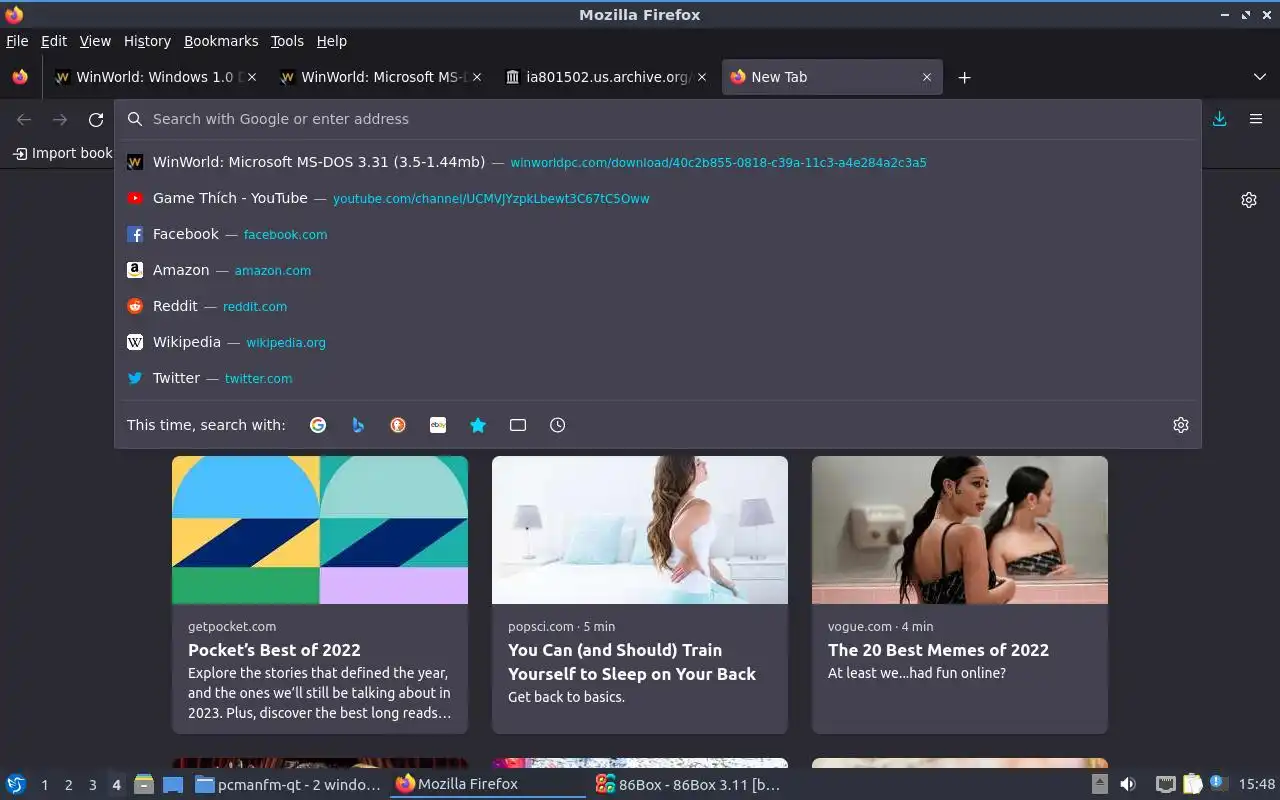Click the taskbar clock 15:48

coord(1257,784)
